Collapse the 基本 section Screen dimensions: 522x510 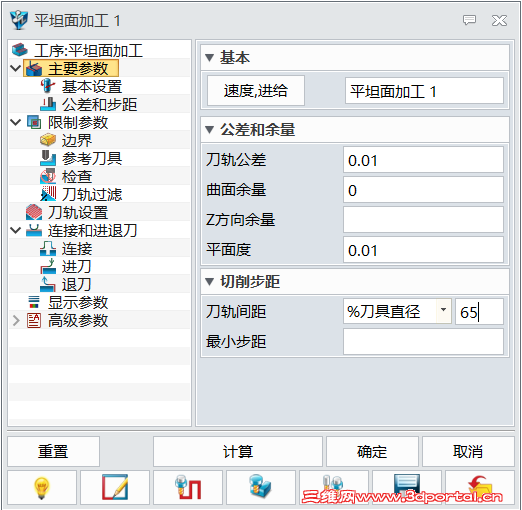(x=209, y=58)
